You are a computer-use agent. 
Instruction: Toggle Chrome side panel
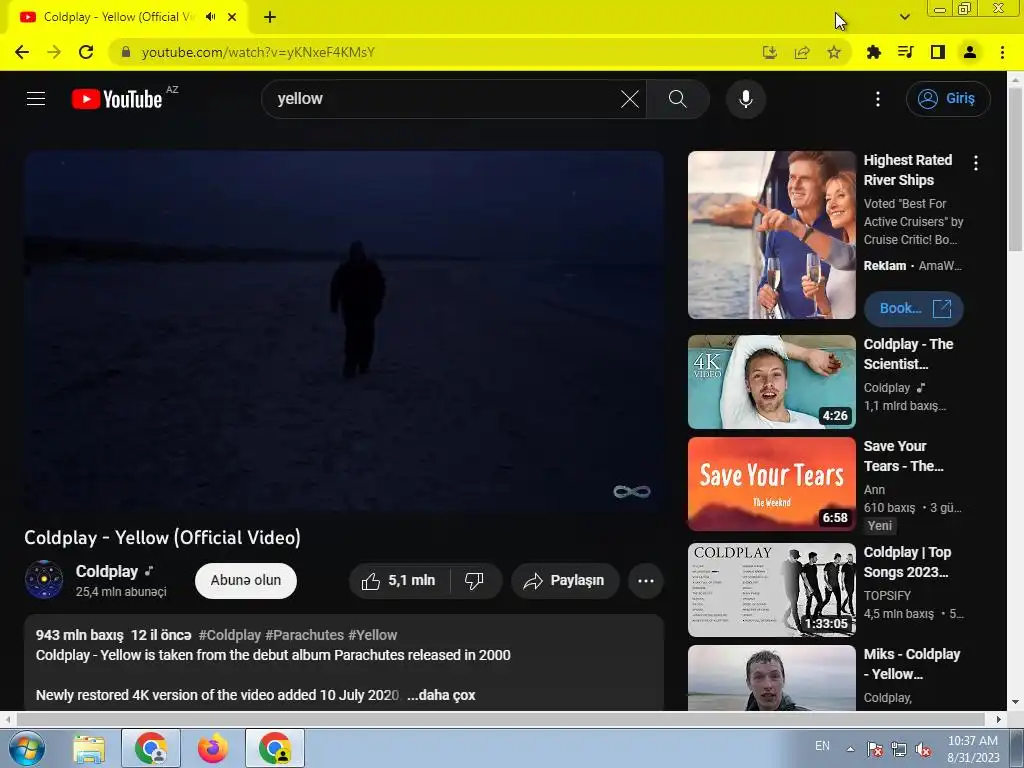click(x=938, y=52)
